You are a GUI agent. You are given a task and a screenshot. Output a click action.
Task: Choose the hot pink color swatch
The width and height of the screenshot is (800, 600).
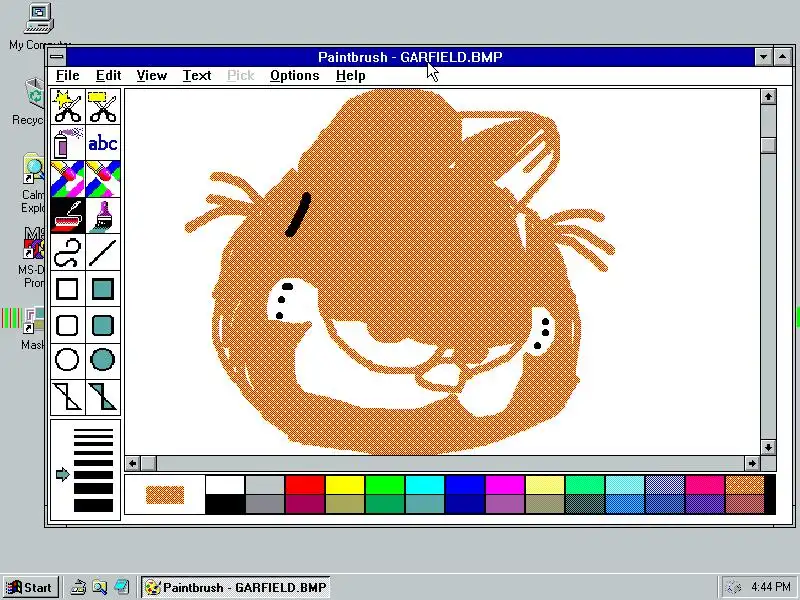point(705,485)
